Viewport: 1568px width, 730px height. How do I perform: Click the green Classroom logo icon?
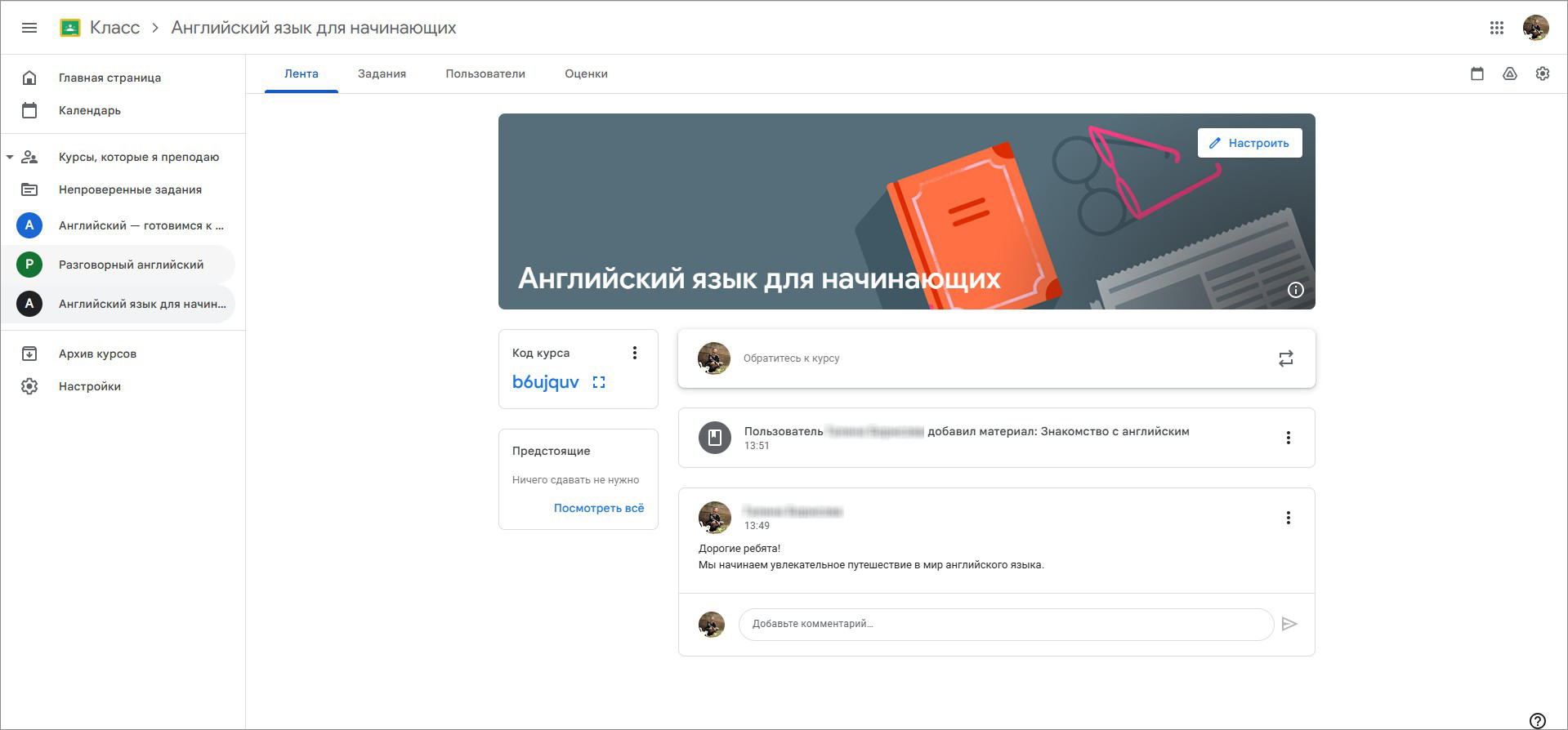tap(70, 28)
